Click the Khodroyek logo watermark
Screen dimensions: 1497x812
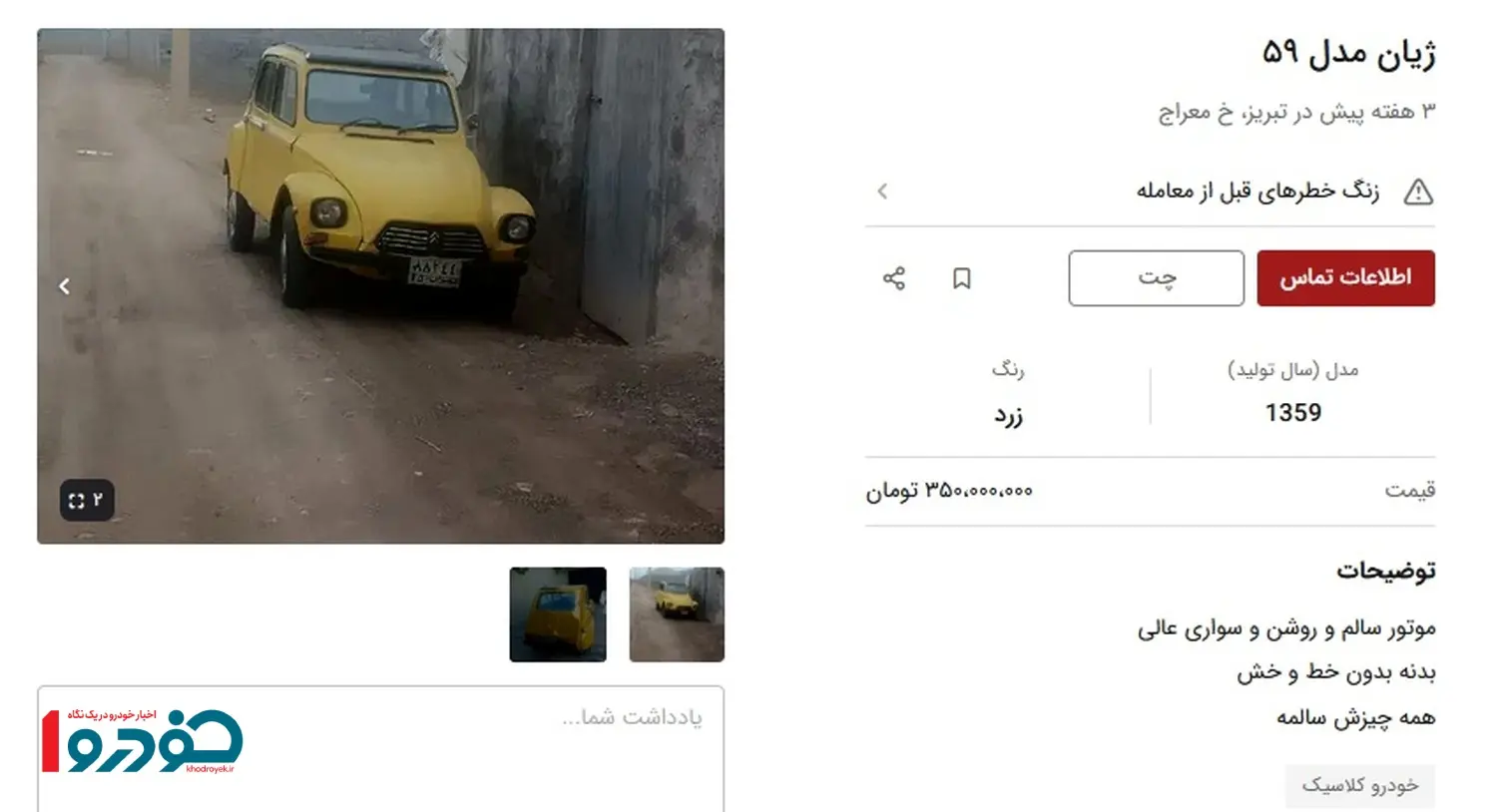[x=143, y=741]
